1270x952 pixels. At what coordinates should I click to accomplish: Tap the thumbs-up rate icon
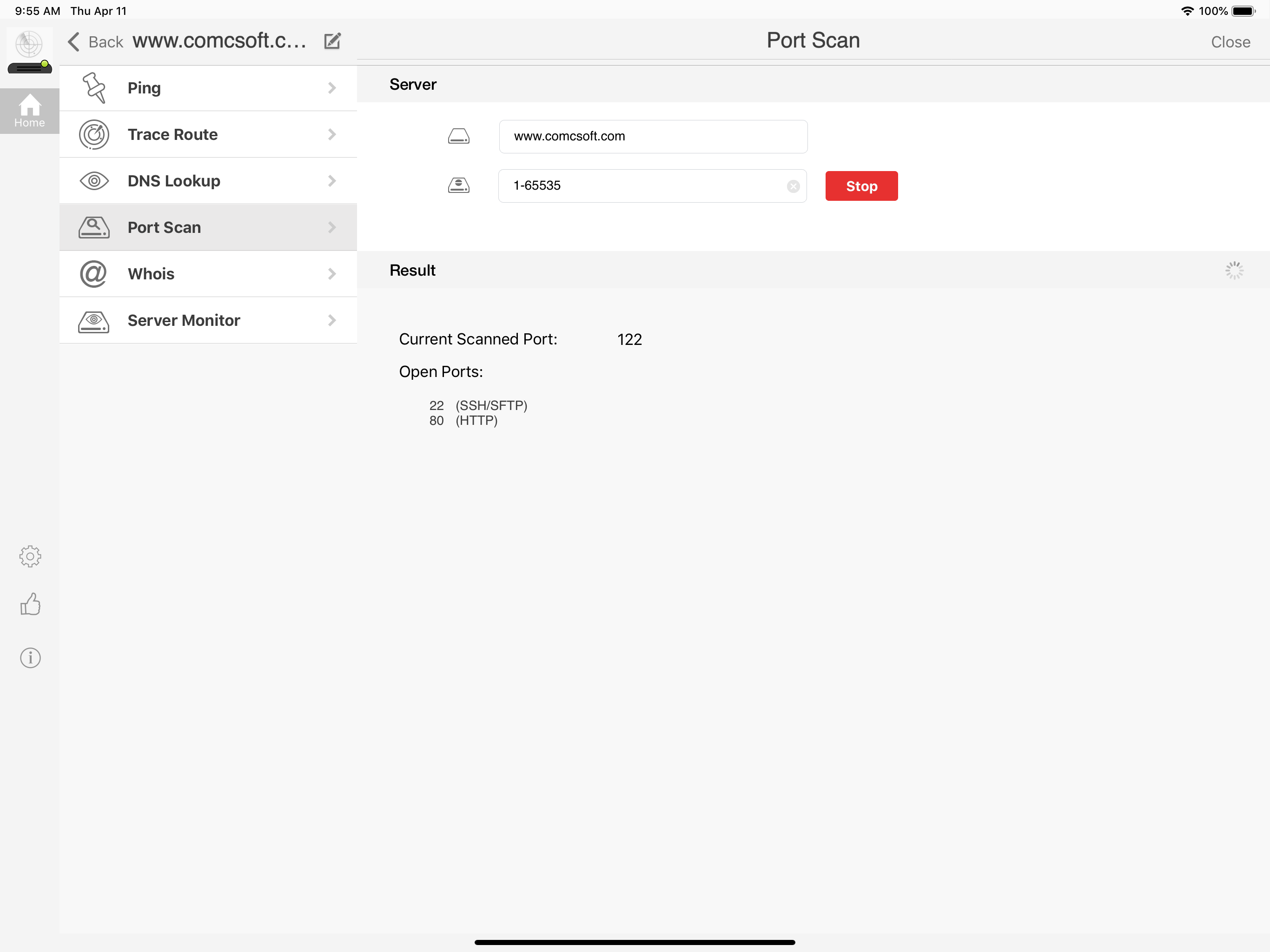[x=30, y=604]
